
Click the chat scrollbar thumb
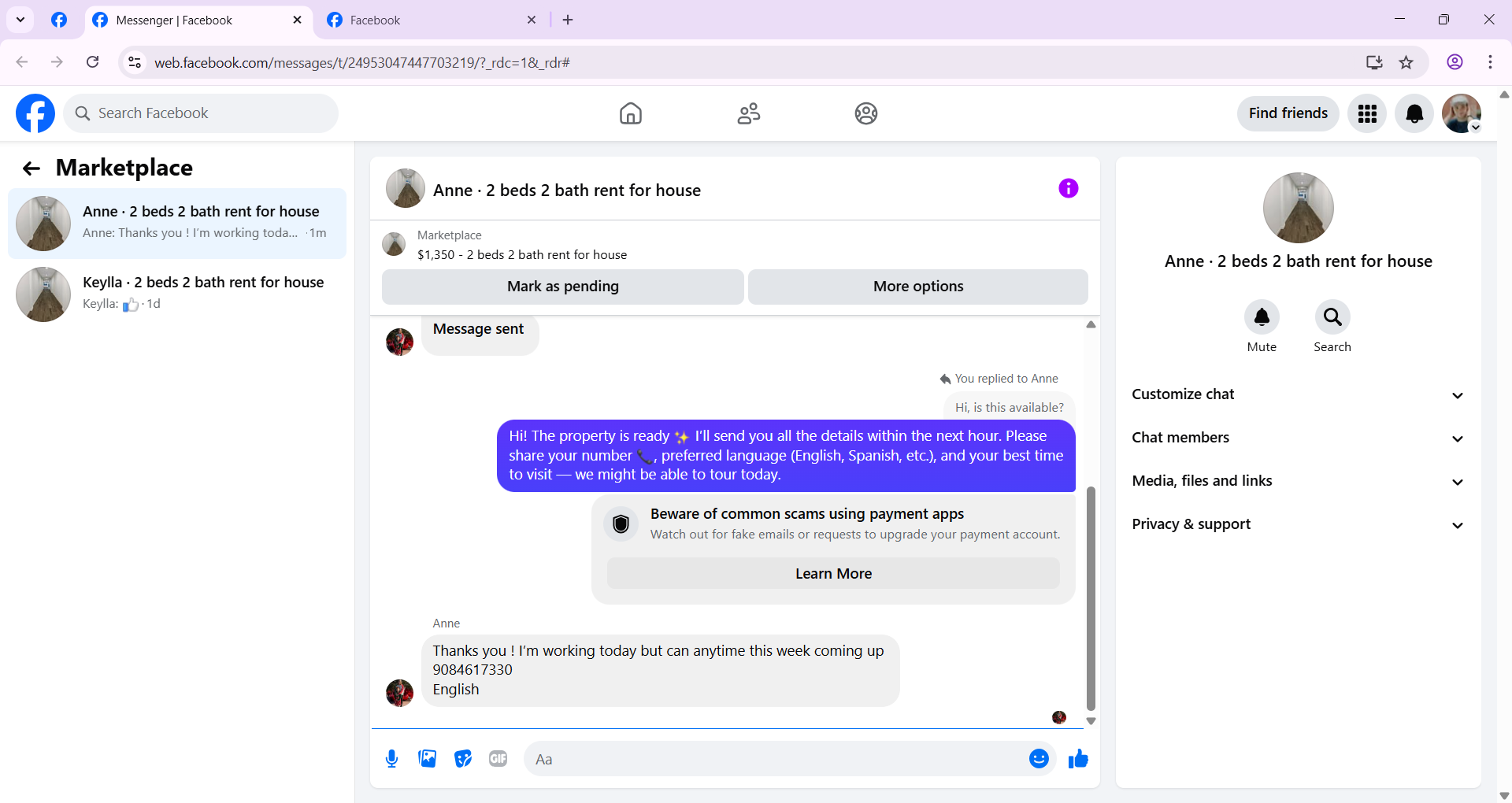(x=1091, y=598)
